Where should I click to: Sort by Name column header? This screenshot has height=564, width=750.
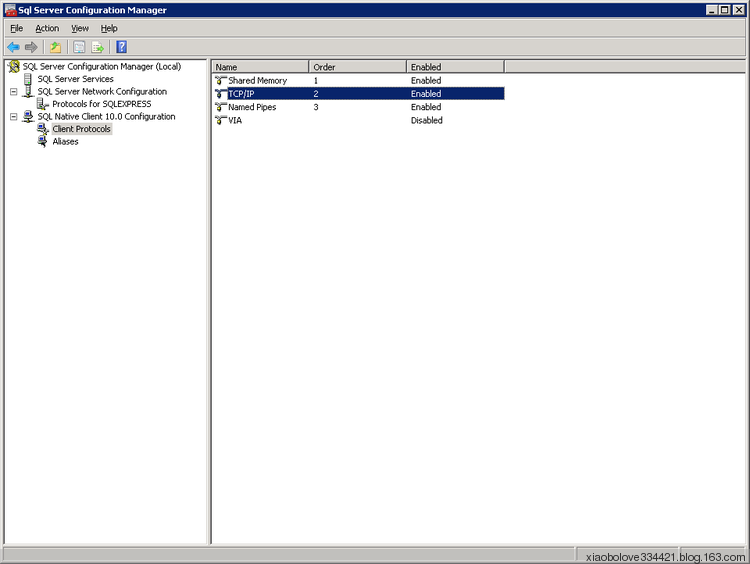(x=261, y=67)
